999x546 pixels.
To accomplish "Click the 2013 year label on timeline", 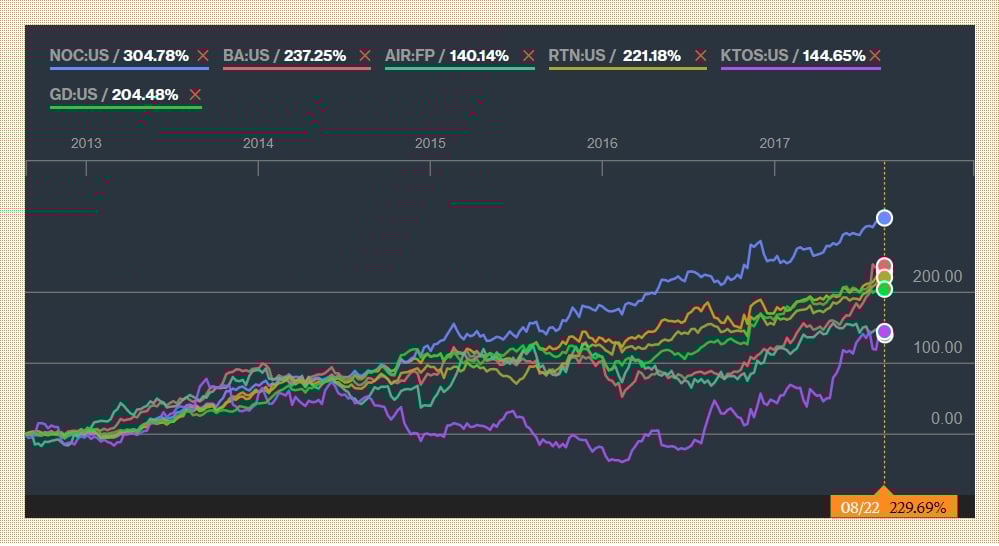I will [x=86, y=143].
